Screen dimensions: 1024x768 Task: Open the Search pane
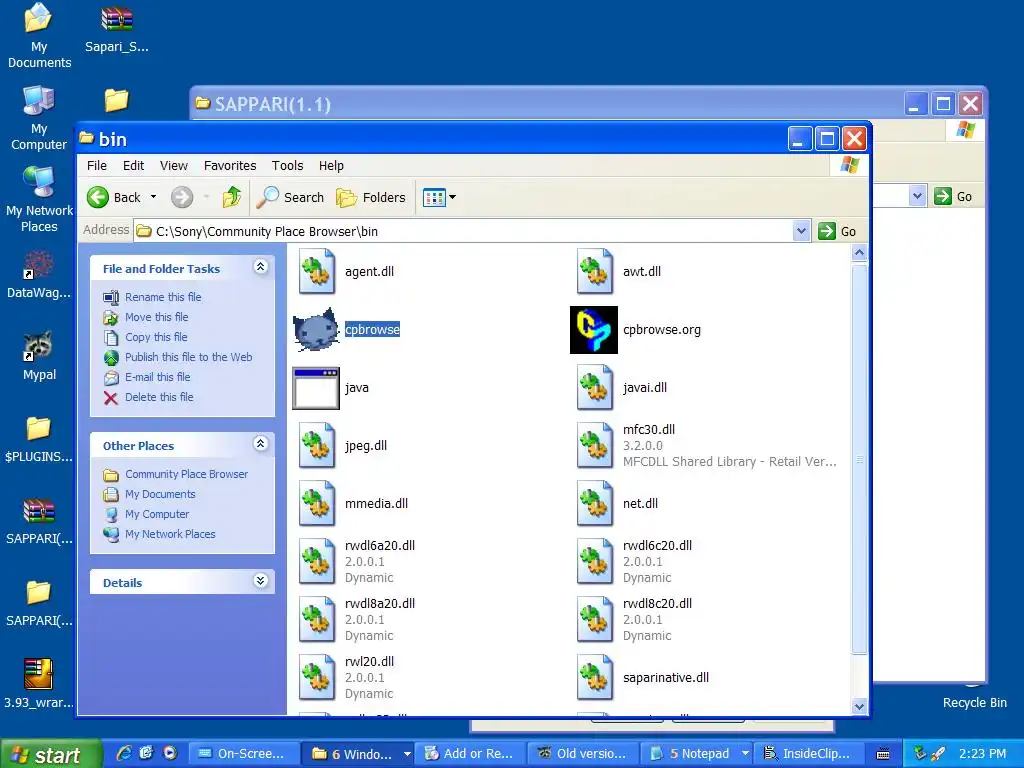tap(290, 197)
